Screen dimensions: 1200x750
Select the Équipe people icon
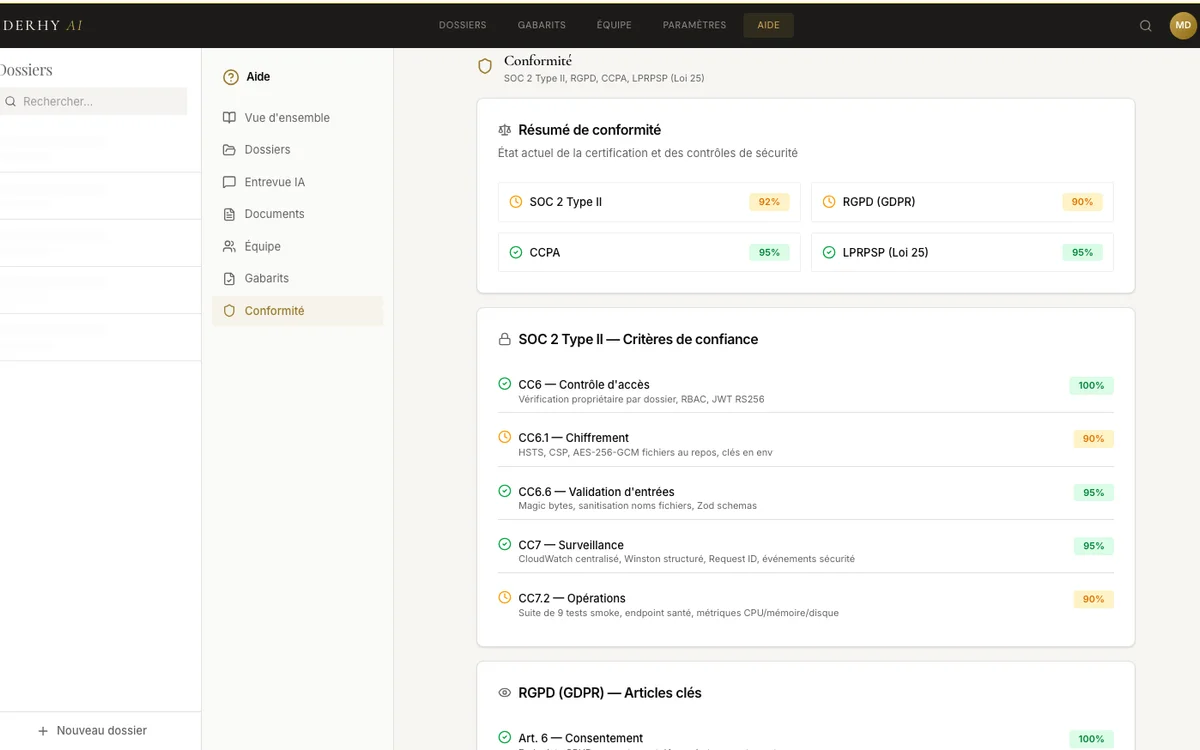[228, 246]
